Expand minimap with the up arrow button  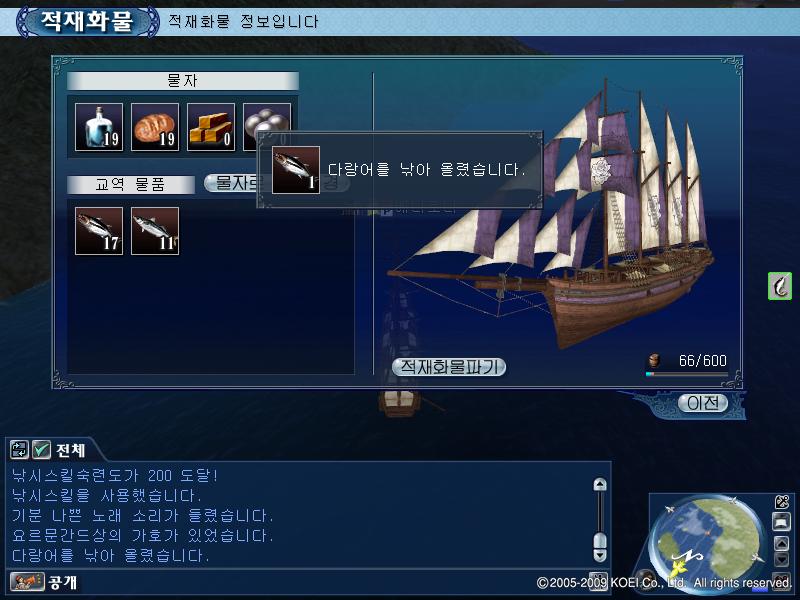click(x=782, y=543)
